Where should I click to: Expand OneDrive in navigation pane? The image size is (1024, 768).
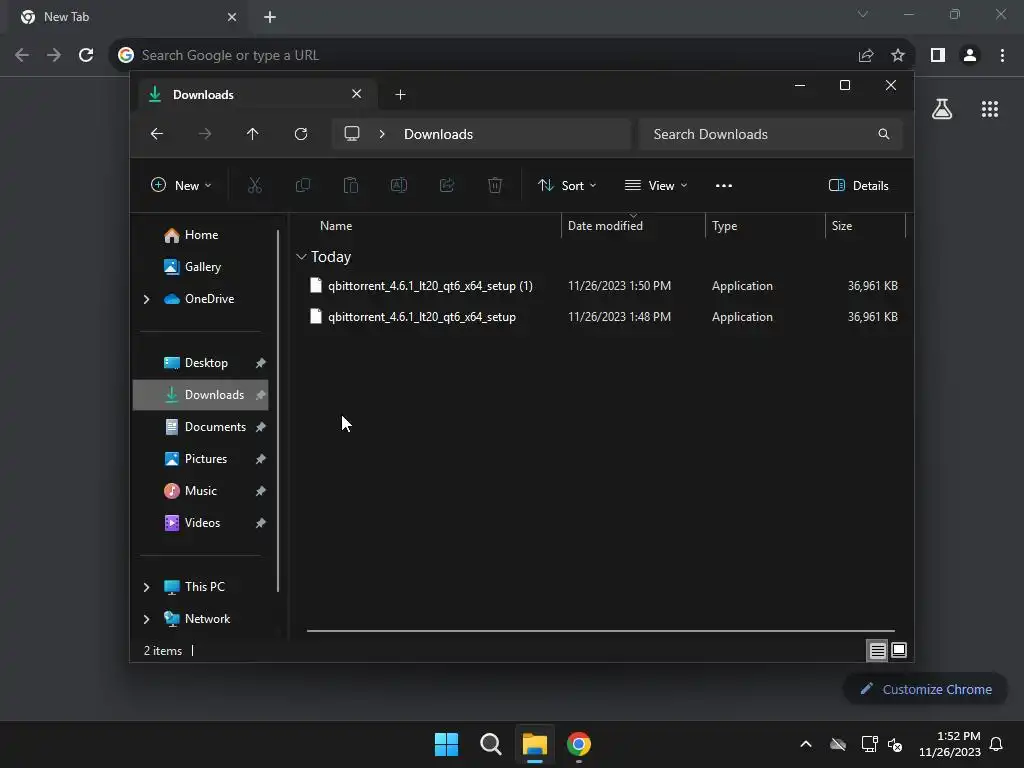[146, 299]
